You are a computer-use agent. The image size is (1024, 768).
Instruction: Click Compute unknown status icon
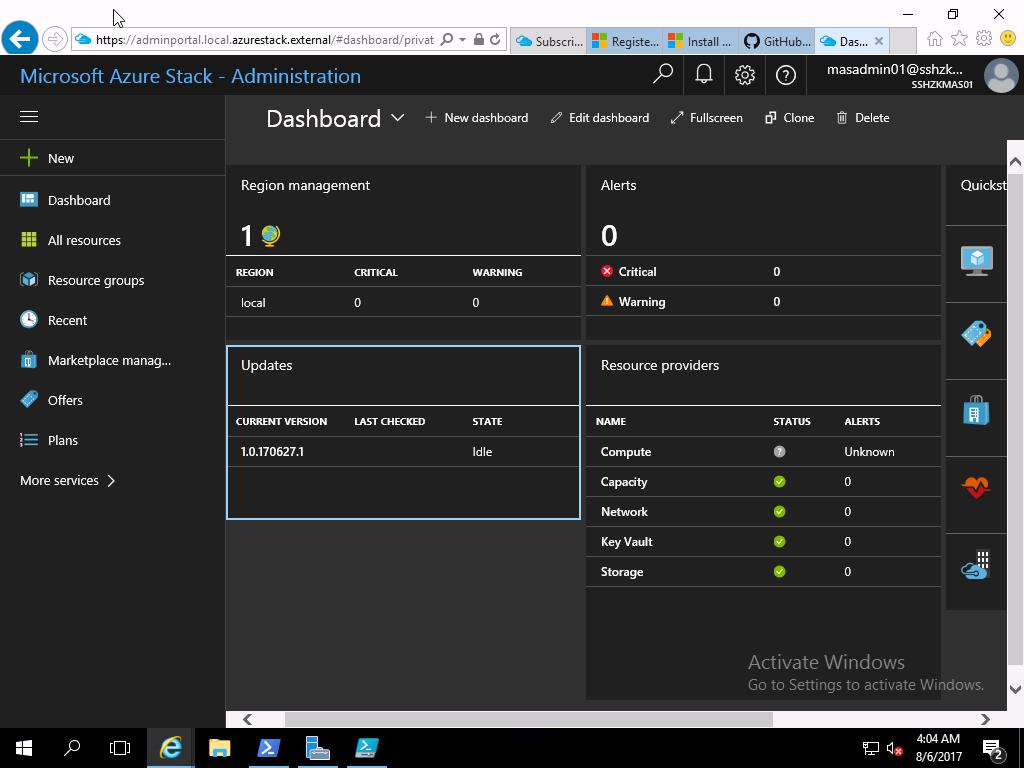pyautogui.click(x=779, y=451)
